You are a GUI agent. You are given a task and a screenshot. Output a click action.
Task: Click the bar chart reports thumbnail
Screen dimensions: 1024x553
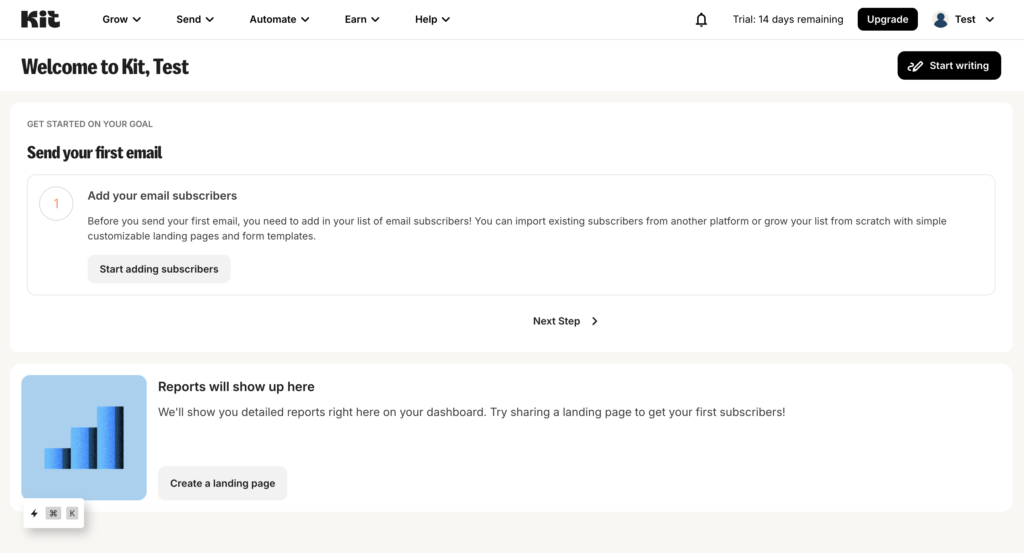[84, 437]
